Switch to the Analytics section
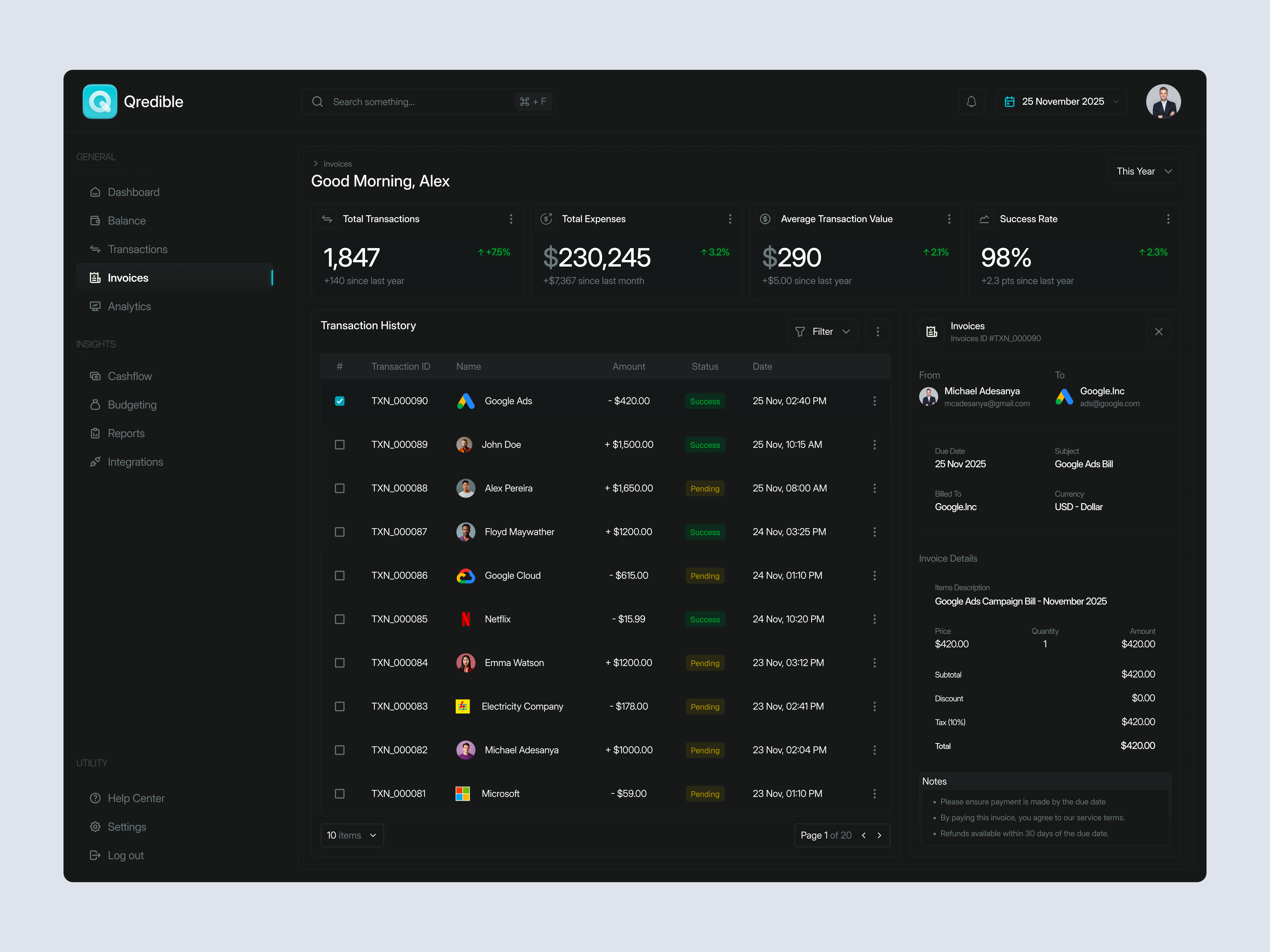Viewport: 1270px width, 952px height. 129,306
